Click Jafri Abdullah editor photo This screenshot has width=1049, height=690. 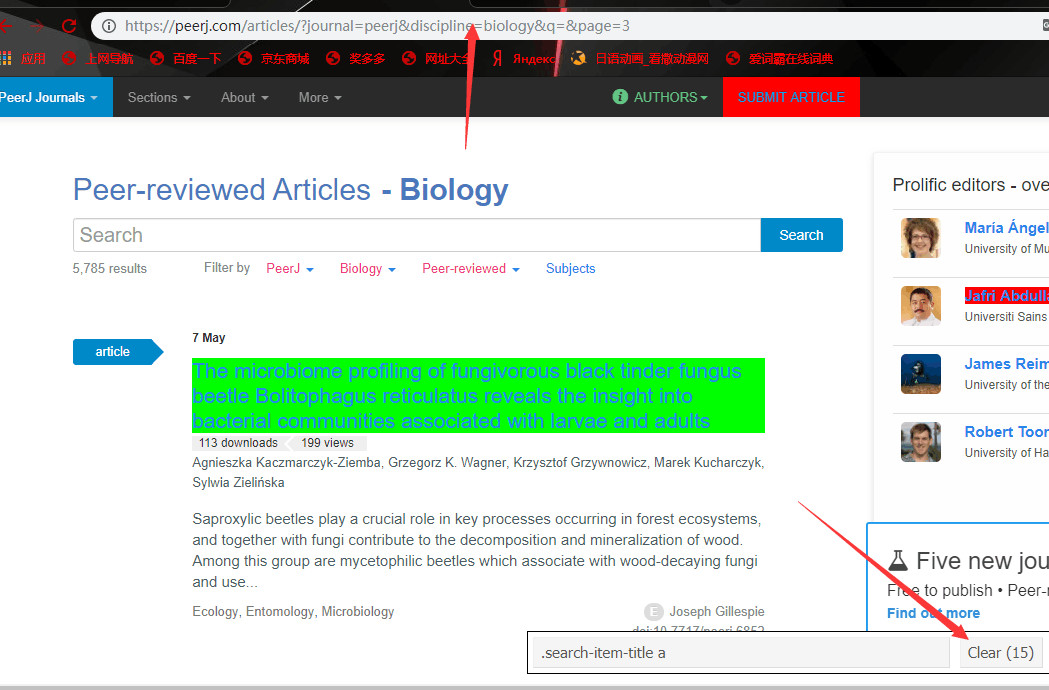point(921,306)
